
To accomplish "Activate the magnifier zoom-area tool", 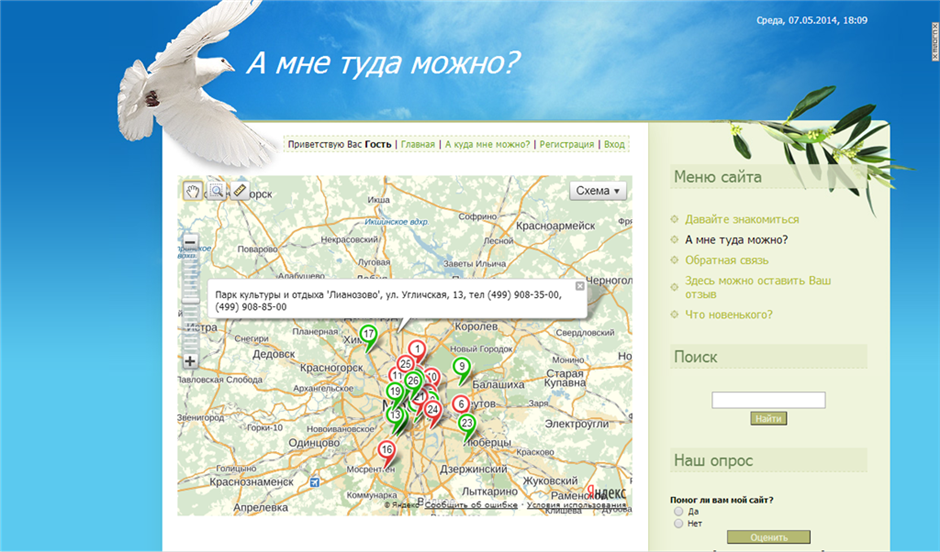I will click(x=216, y=191).
